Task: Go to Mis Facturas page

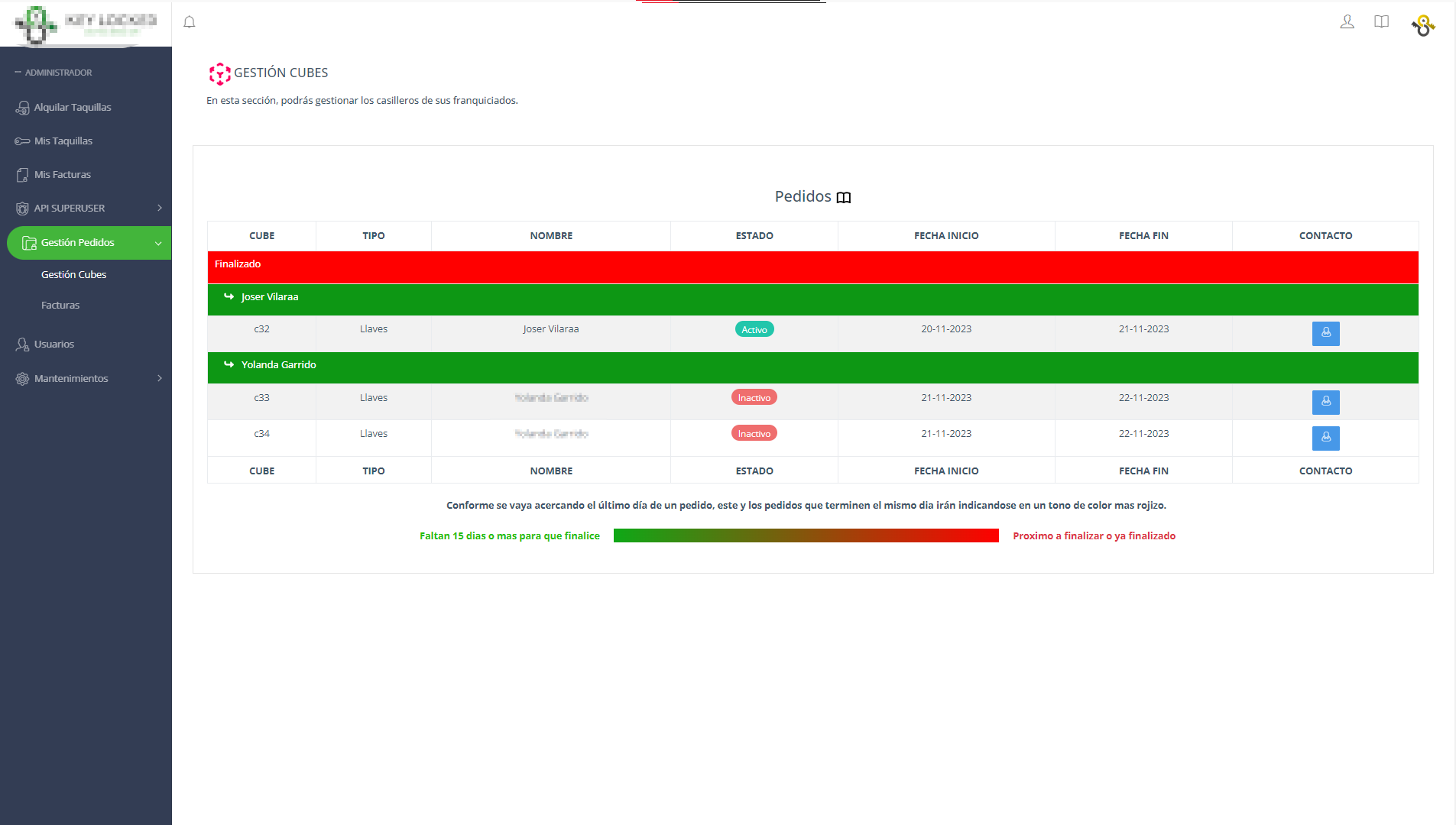Action: 63,175
